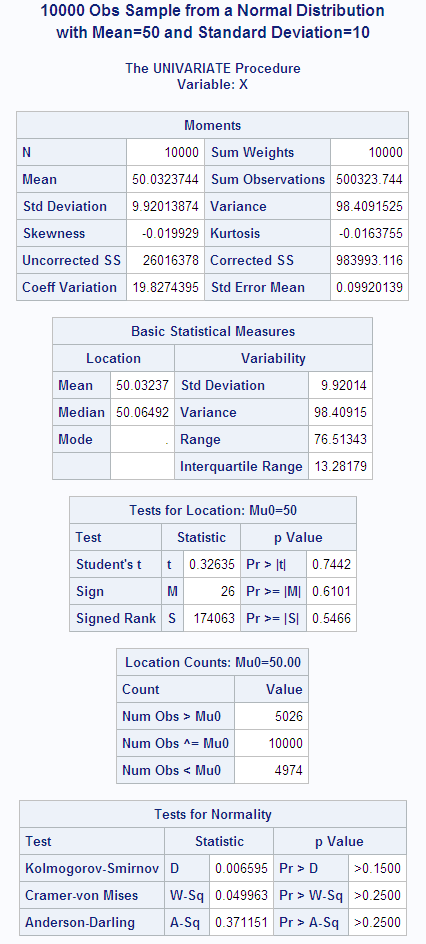
Task: Click the Tests for Location header
Action: pyautogui.click(x=213, y=510)
